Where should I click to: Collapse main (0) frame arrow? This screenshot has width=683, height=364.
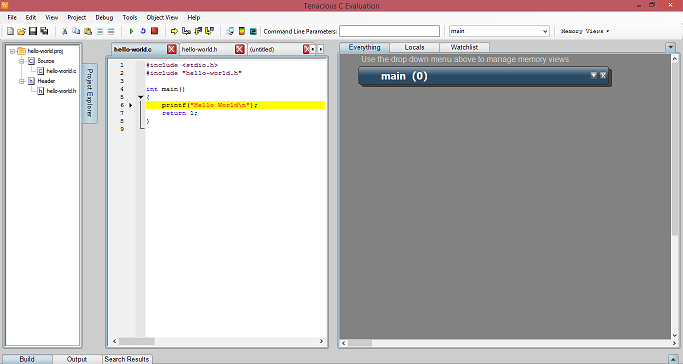593,75
